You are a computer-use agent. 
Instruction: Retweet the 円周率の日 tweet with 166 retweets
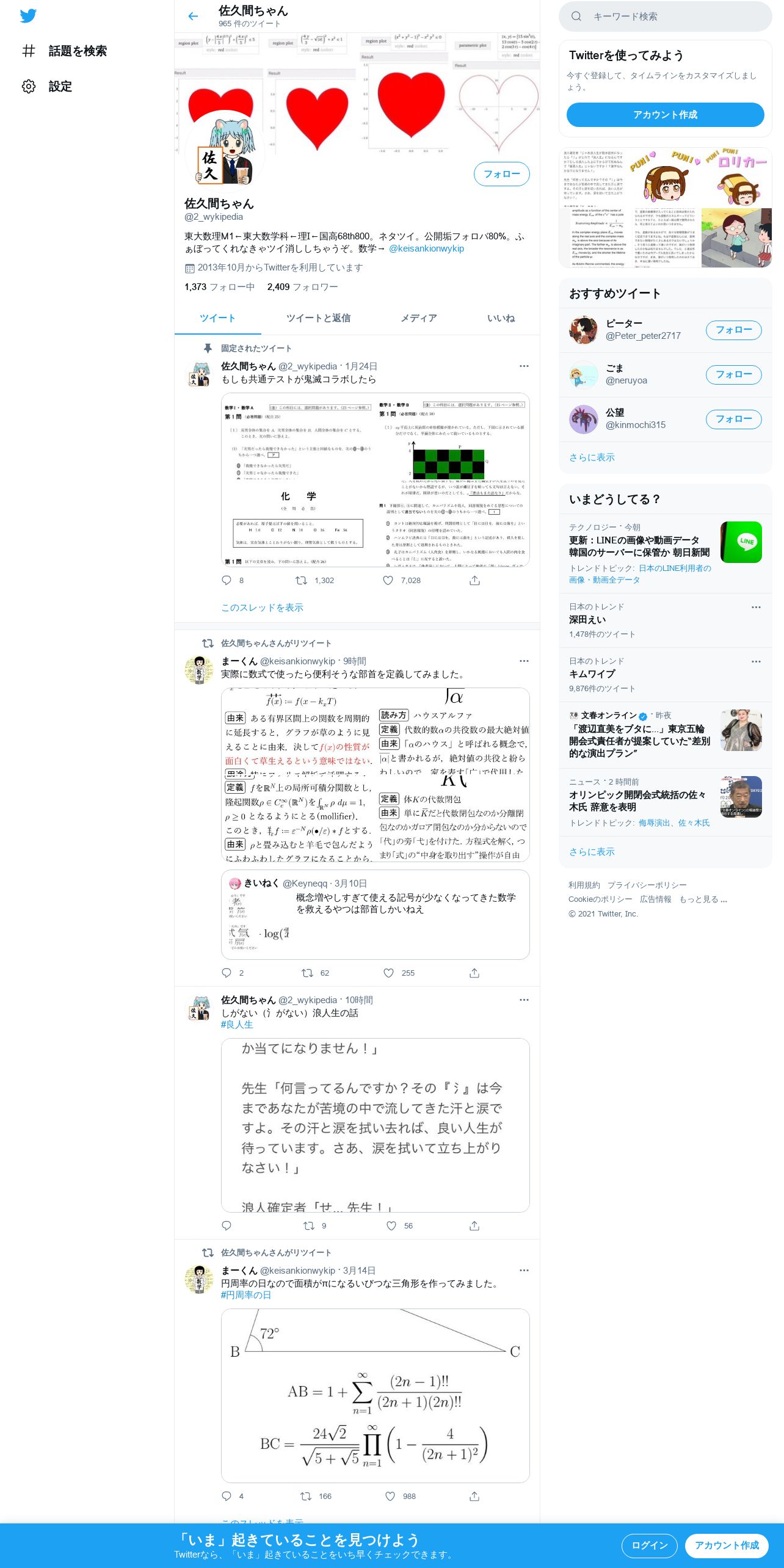point(306,1496)
